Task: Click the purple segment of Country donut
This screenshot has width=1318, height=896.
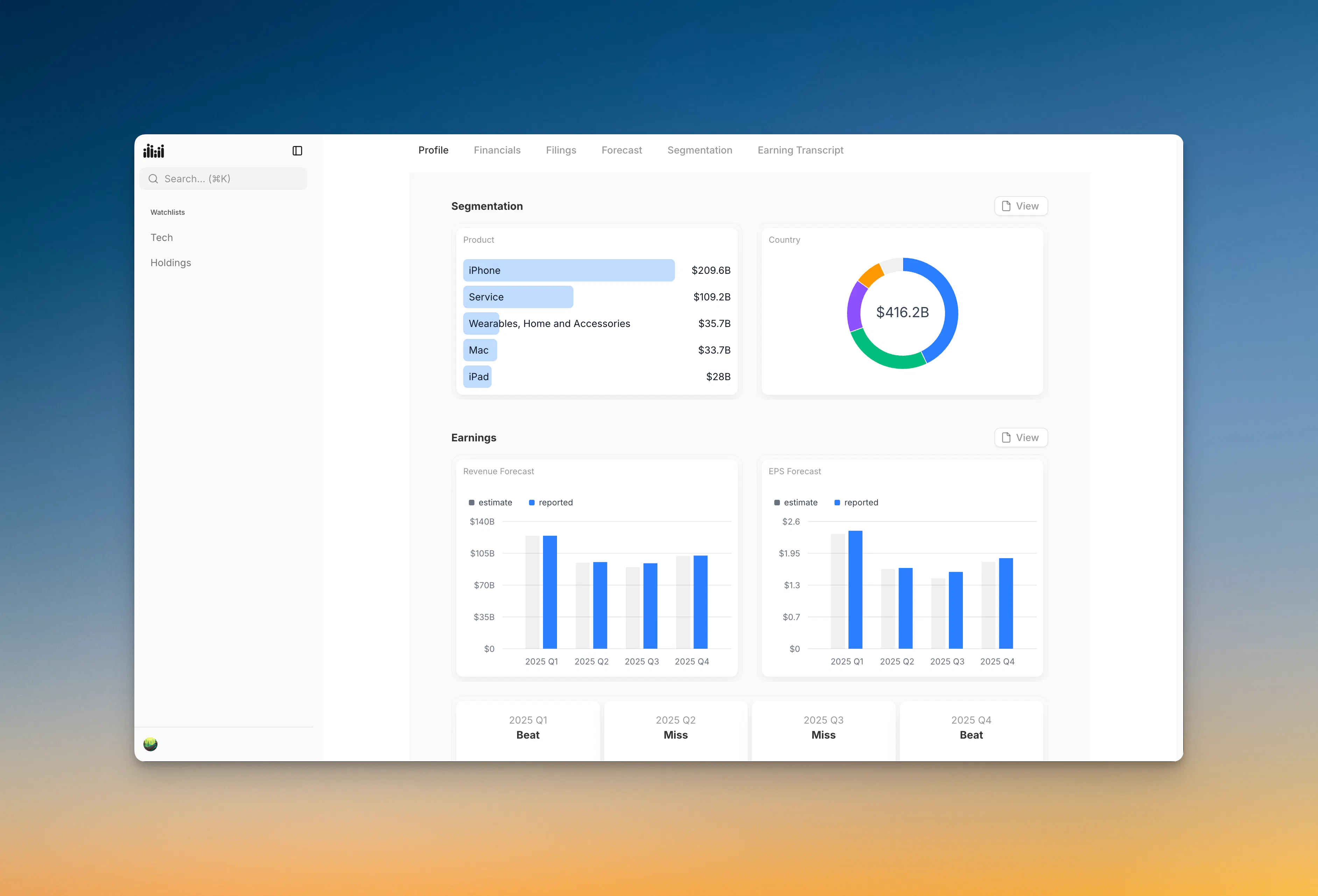Action: click(856, 306)
